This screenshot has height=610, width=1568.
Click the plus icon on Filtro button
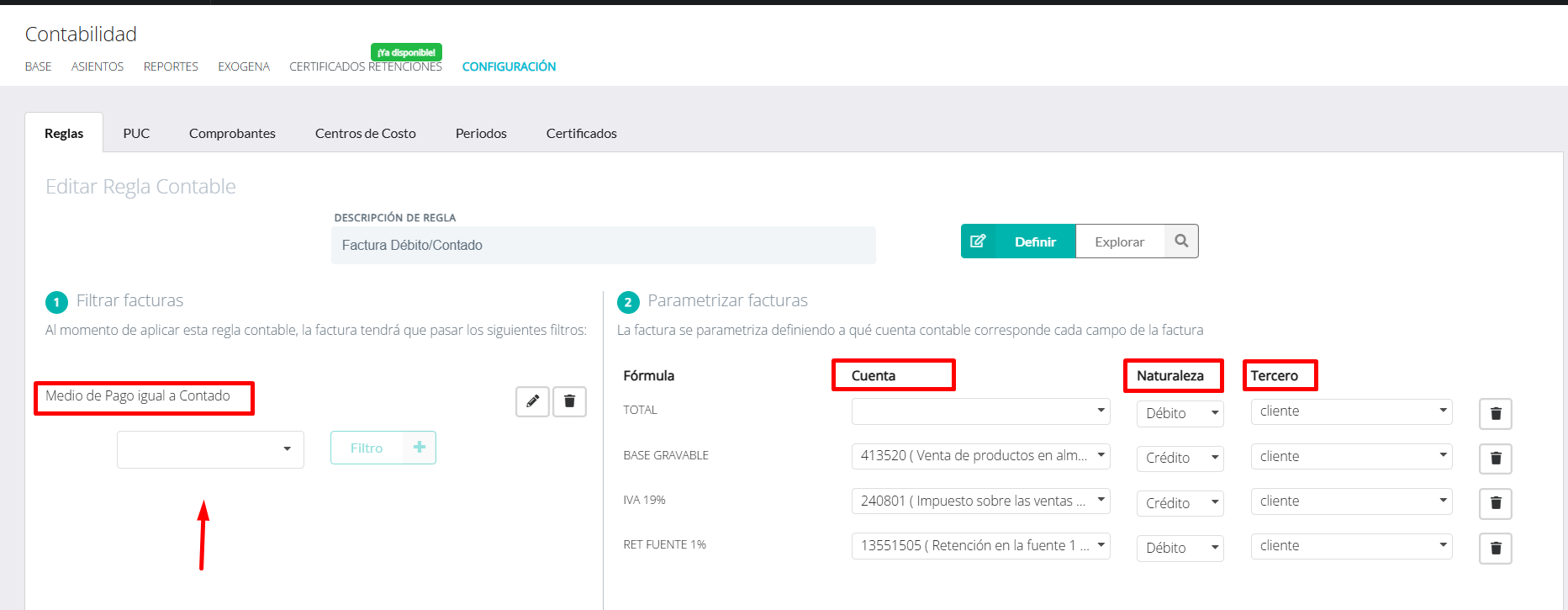(420, 448)
